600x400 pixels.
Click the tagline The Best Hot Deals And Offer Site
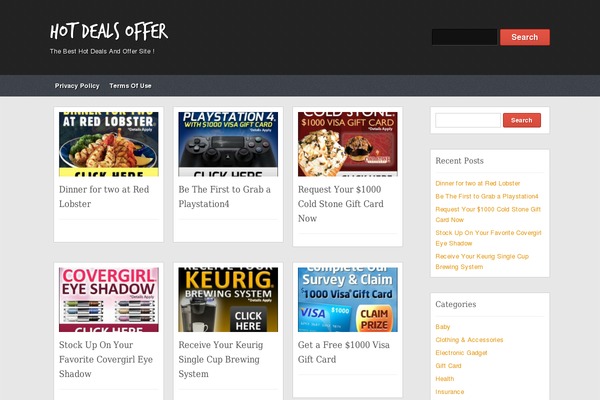coord(102,51)
